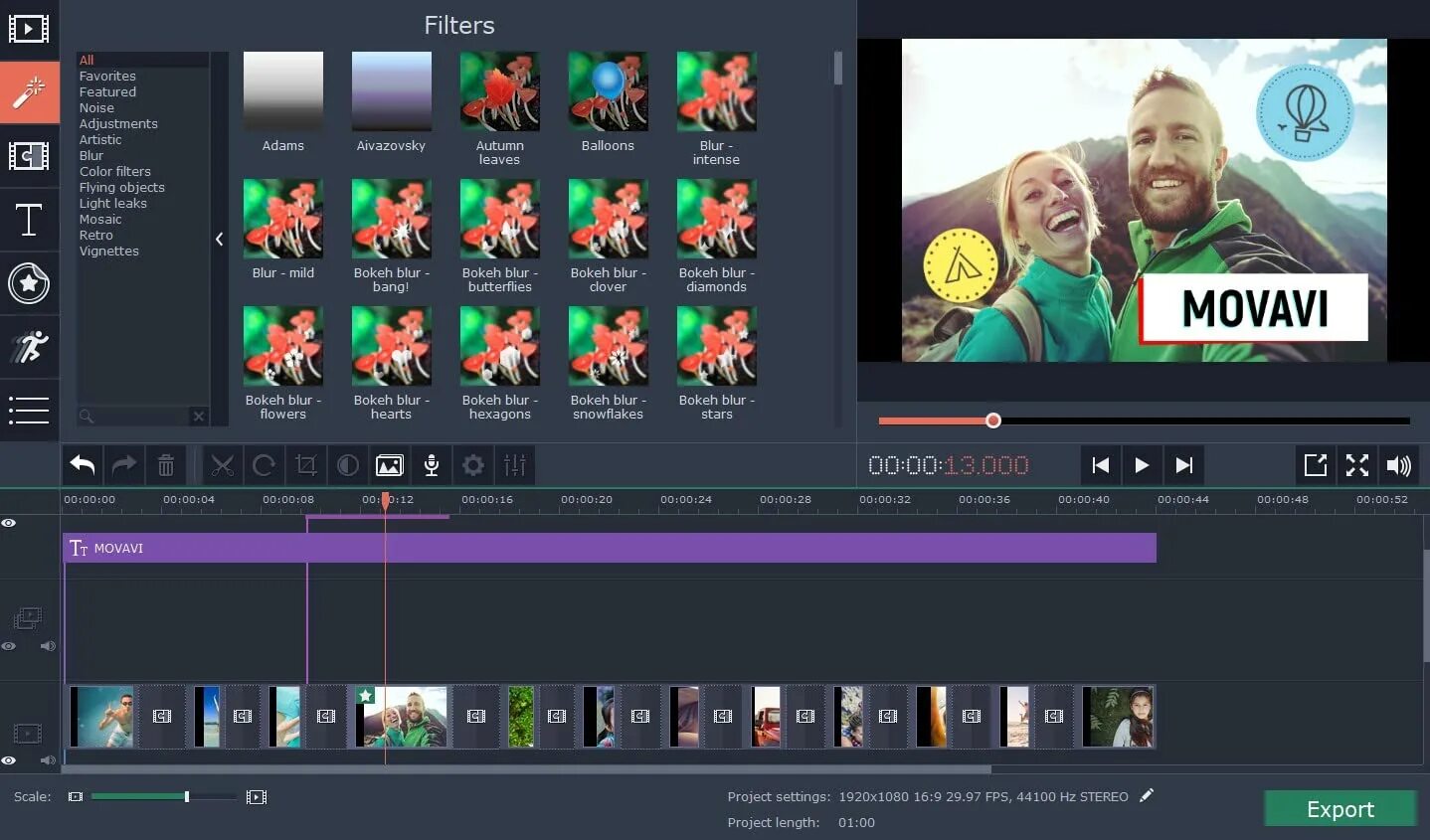The height and width of the screenshot is (840, 1430).
Task: Select the Featured filter category
Action: (107, 91)
